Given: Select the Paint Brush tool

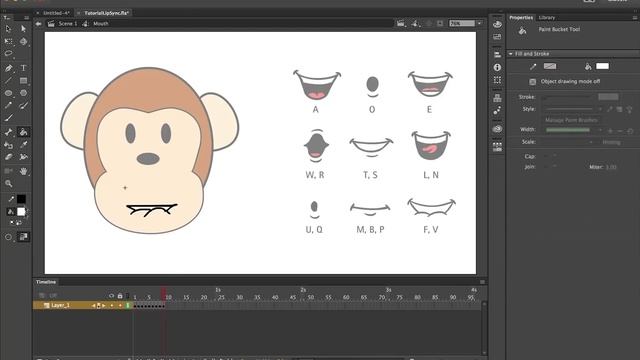Looking at the screenshot, I should tap(23, 105).
